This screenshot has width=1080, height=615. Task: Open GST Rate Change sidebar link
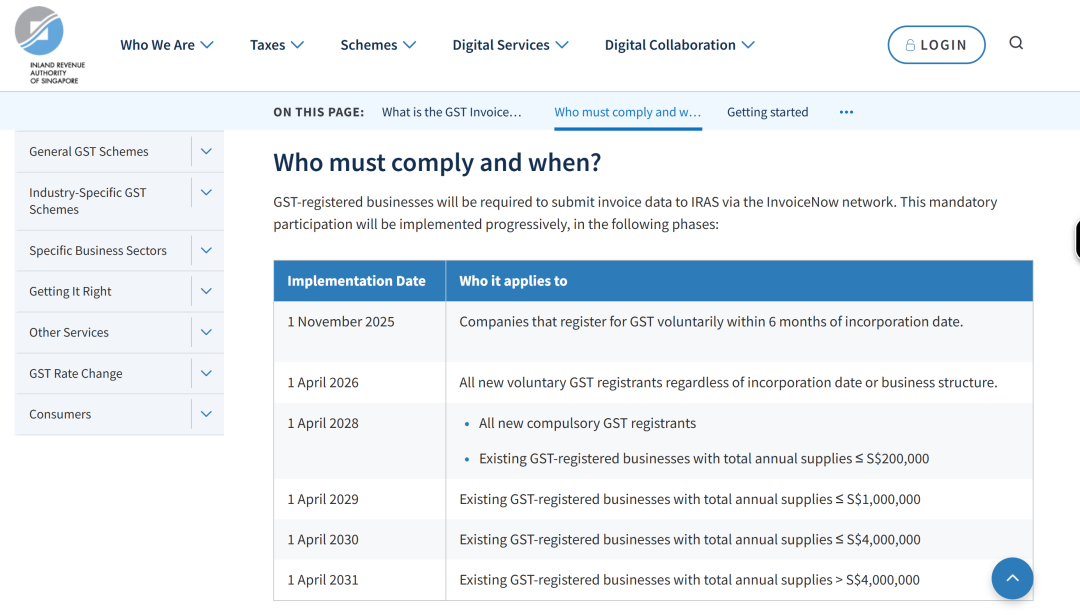pyautogui.click(x=76, y=374)
